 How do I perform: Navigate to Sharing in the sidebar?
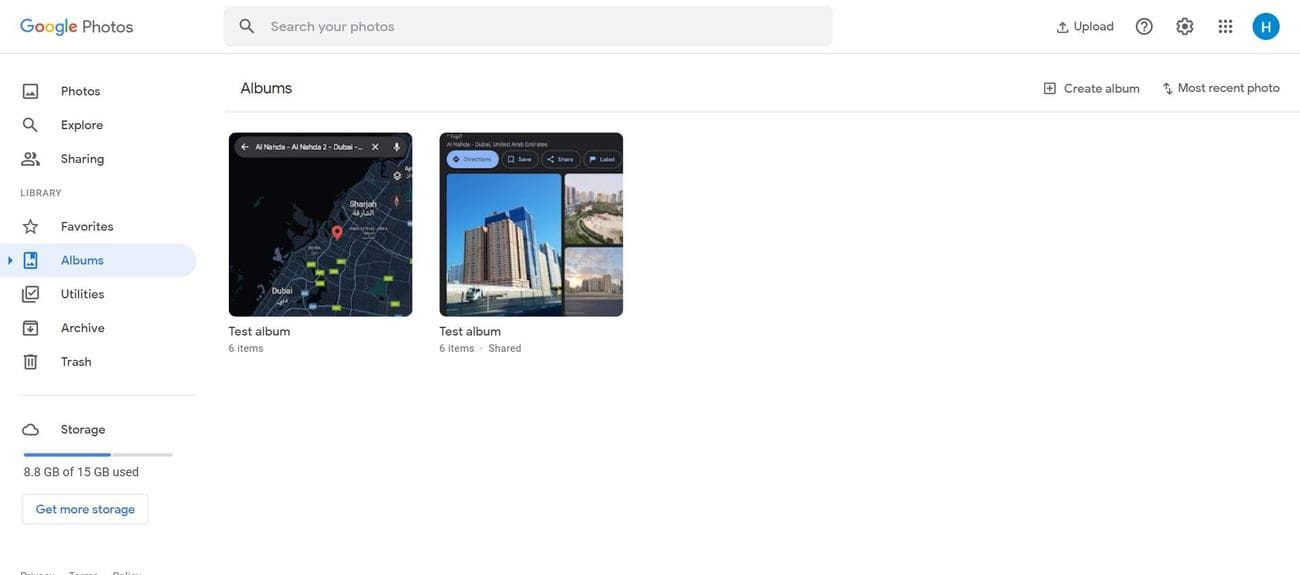(82, 159)
